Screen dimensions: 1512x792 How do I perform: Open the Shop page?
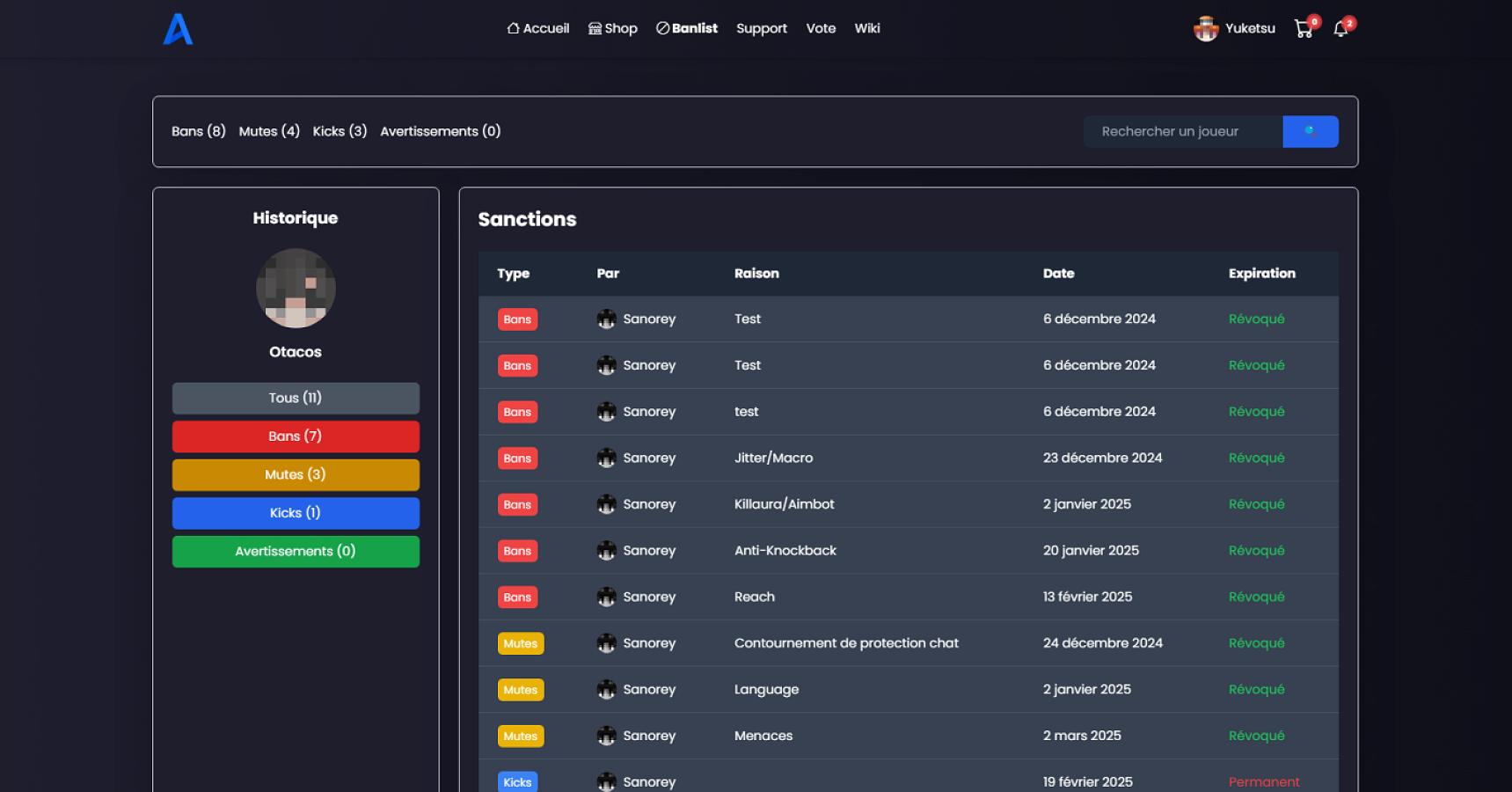point(612,28)
